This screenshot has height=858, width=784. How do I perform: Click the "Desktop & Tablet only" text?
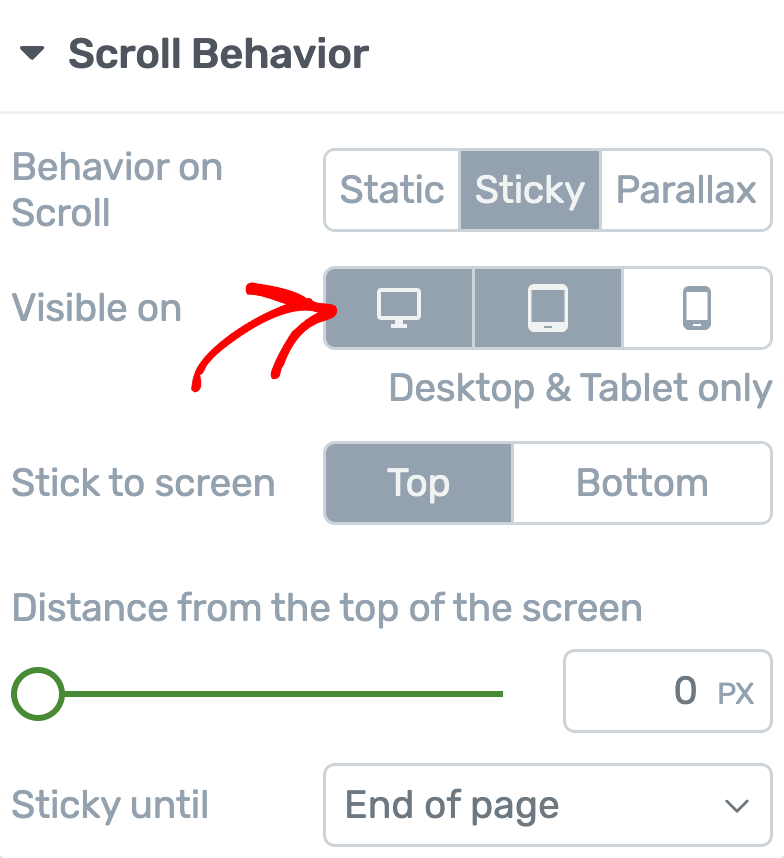[580, 388]
